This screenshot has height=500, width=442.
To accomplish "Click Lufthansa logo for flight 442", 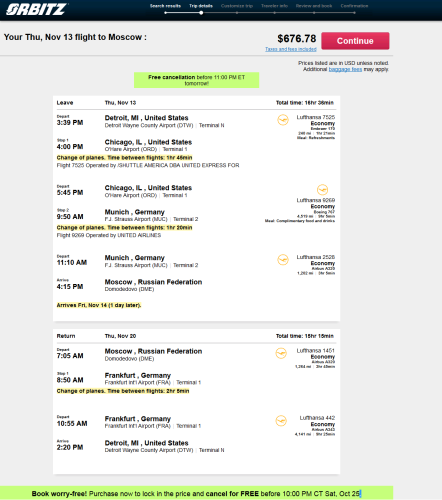I will click(x=281, y=420).
